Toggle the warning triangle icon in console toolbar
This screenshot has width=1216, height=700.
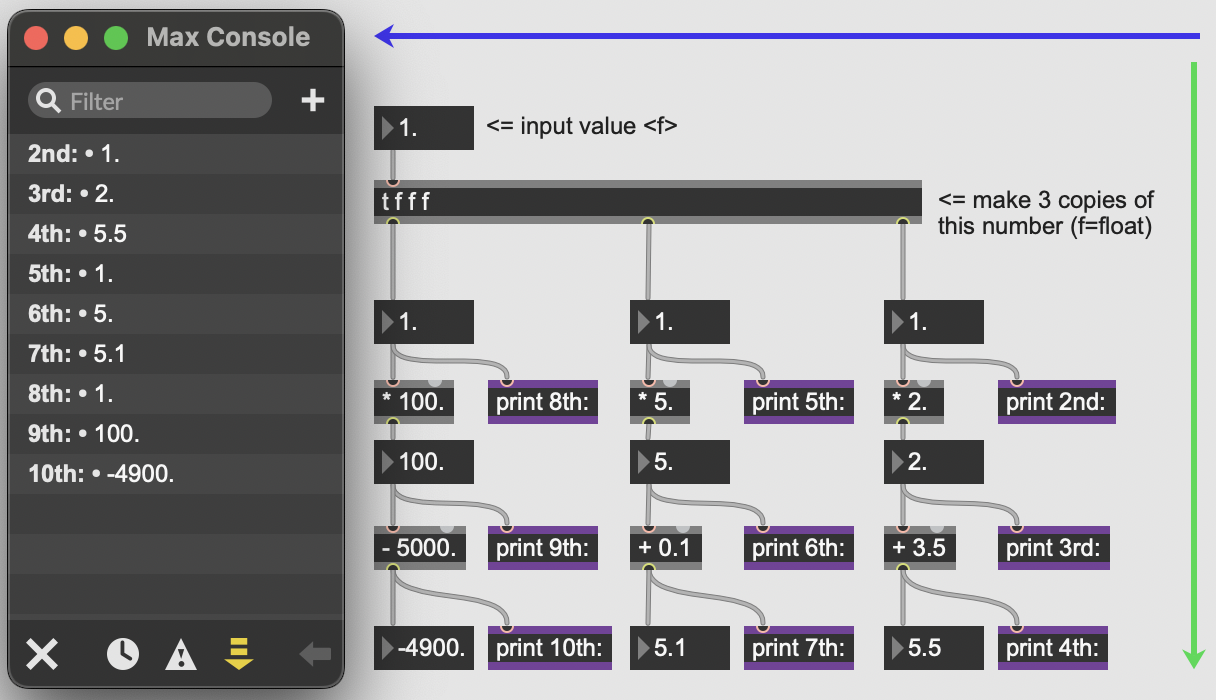click(180, 655)
